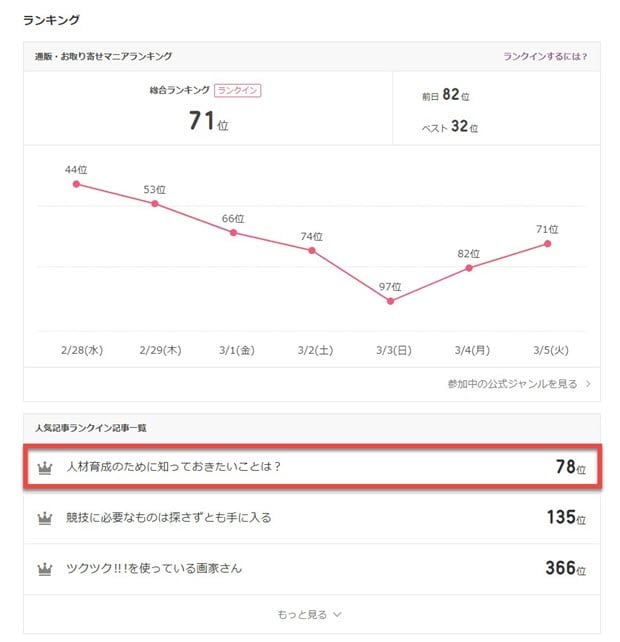Click the 3/1 data point at 66位

click(x=233, y=232)
